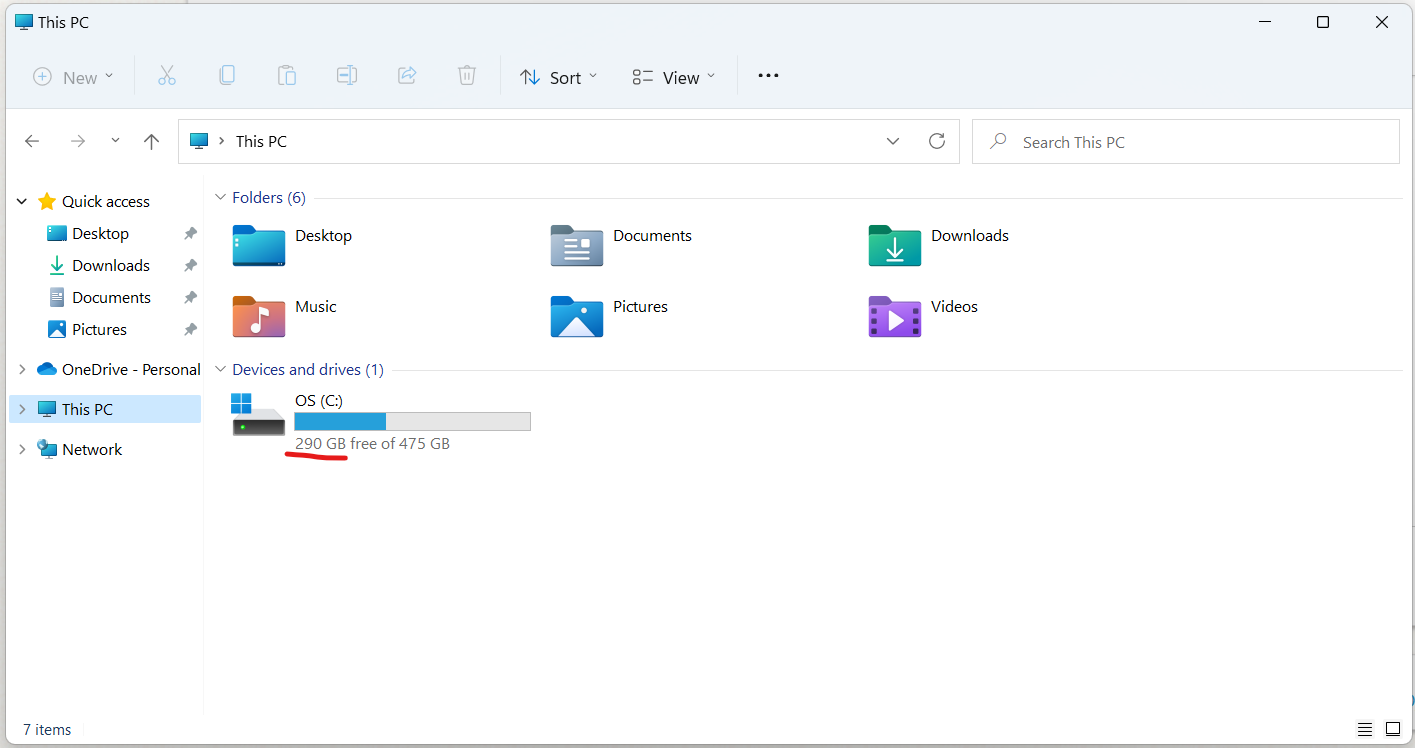This screenshot has width=1415, height=748.
Task: Switch to large thumbnails view in status bar
Action: click(1393, 729)
